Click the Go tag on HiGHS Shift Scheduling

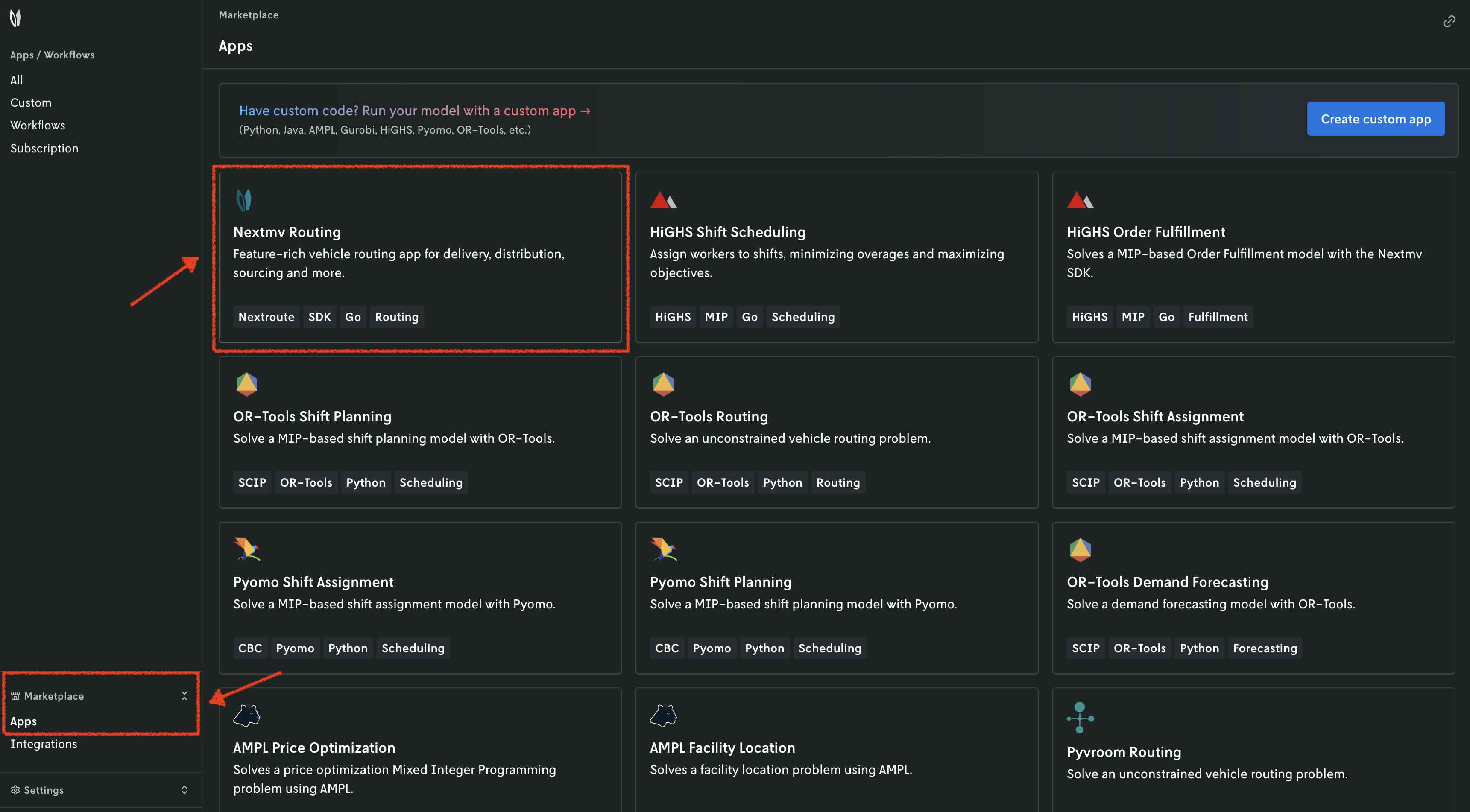(x=749, y=317)
